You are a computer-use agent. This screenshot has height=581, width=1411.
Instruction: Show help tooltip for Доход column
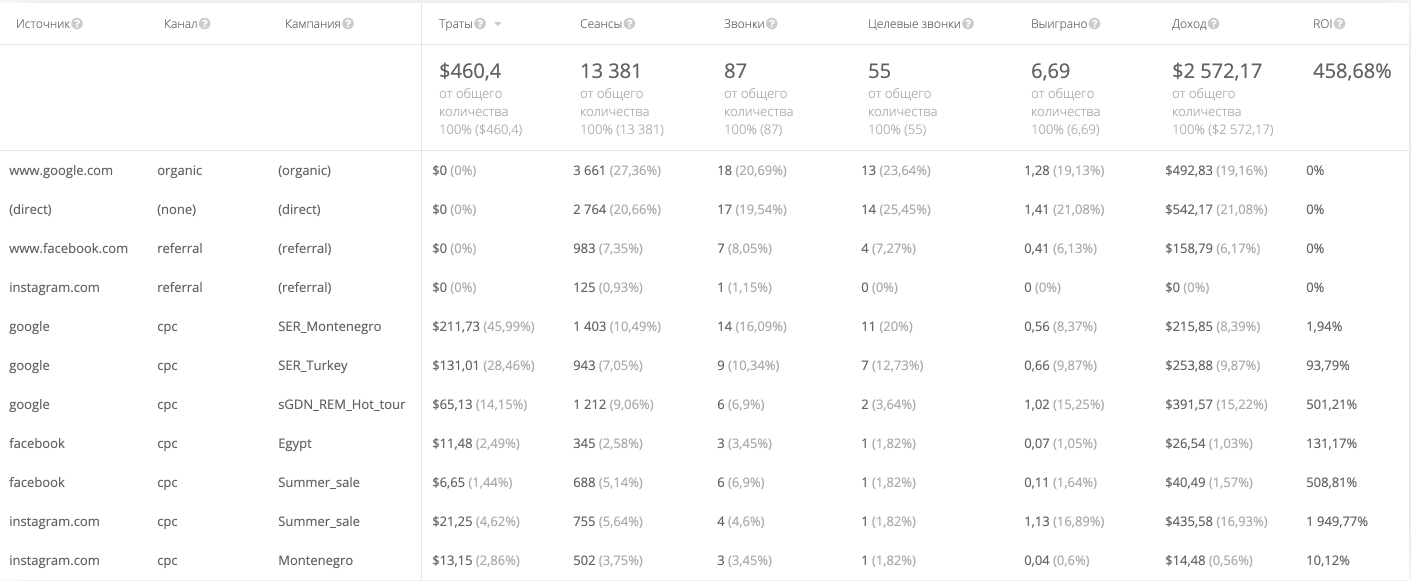tap(1214, 24)
